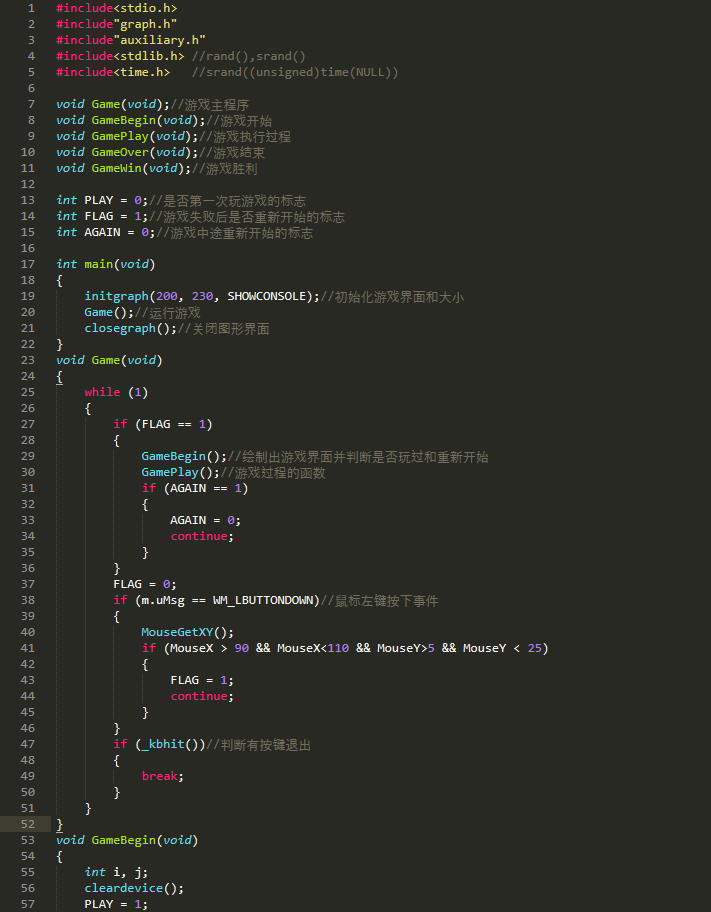Viewport: 711px width, 912px height.
Task: Click the break; statement
Action: pyautogui.click(x=163, y=776)
